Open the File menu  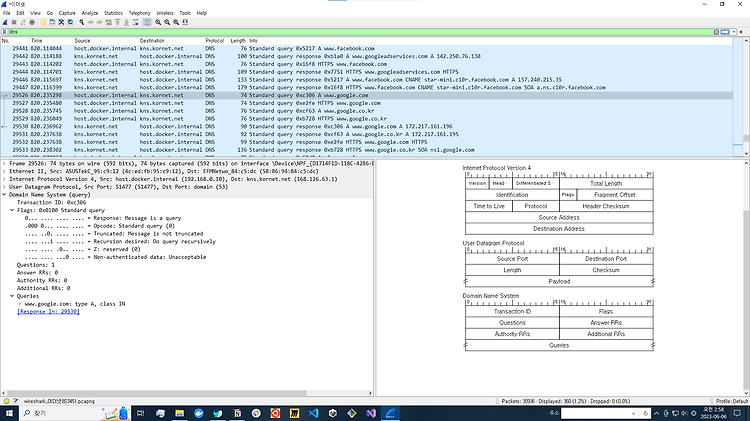(7, 13)
